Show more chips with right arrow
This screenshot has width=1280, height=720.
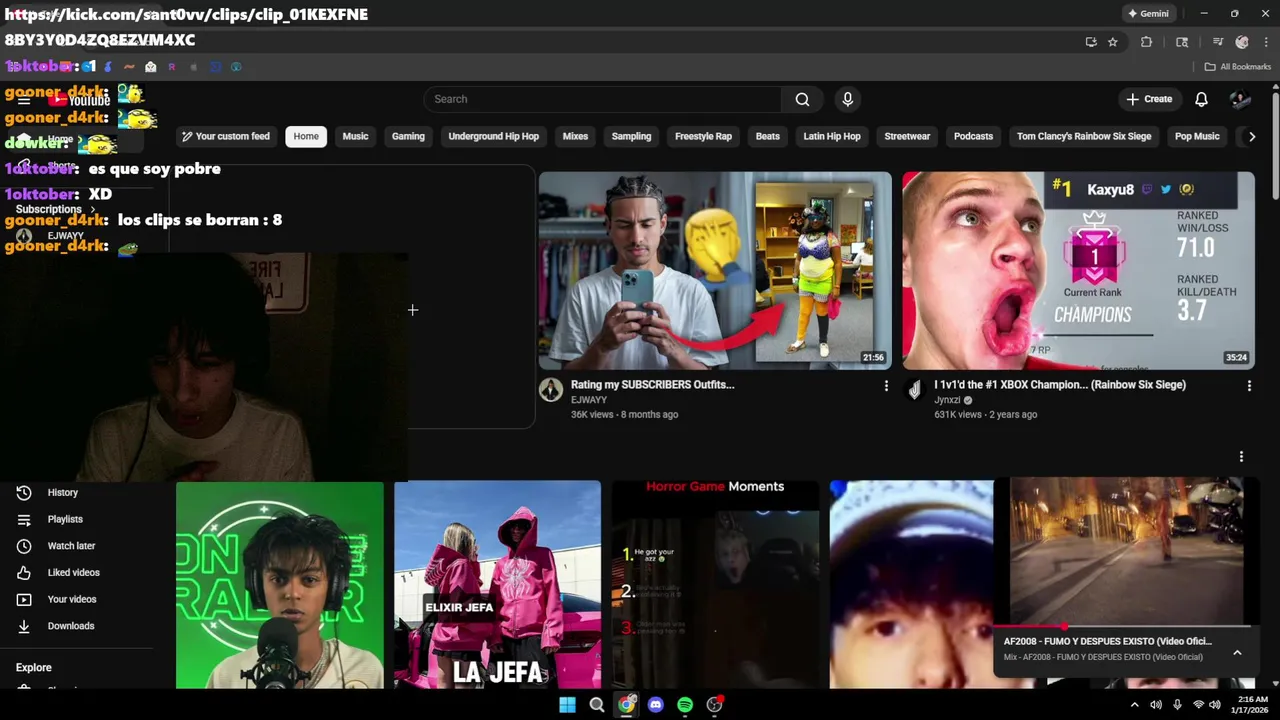click(1251, 136)
